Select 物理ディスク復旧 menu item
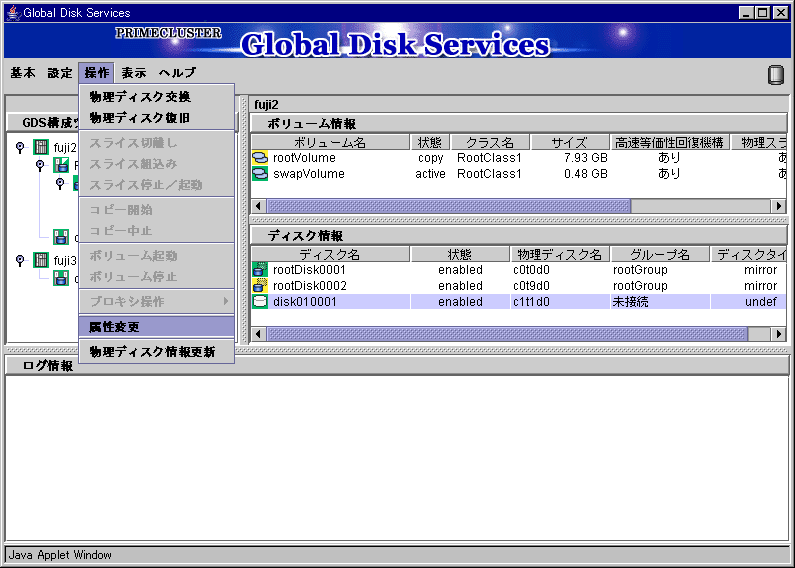The image size is (795, 568). click(157, 118)
